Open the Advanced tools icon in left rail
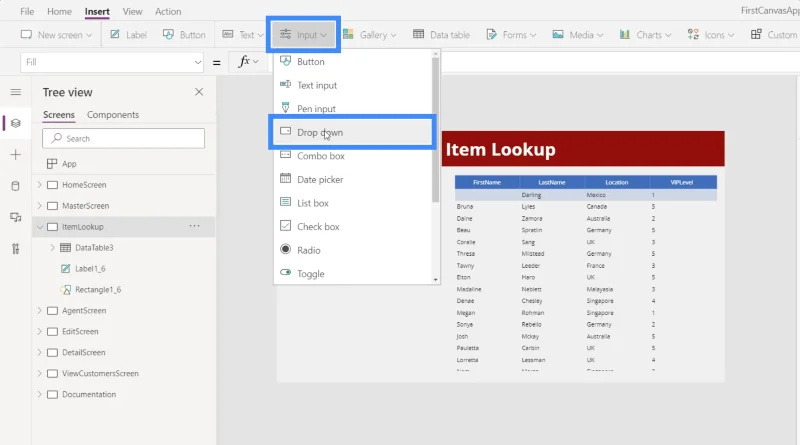Screen dimensions: 800x445 pyautogui.click(x=16, y=249)
